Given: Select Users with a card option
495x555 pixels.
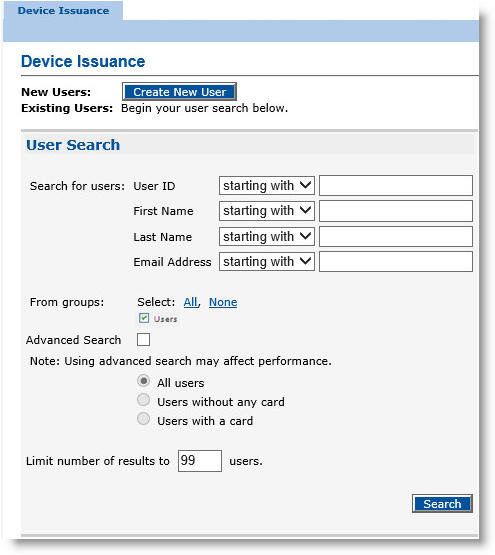Looking at the screenshot, I should tap(143, 419).
